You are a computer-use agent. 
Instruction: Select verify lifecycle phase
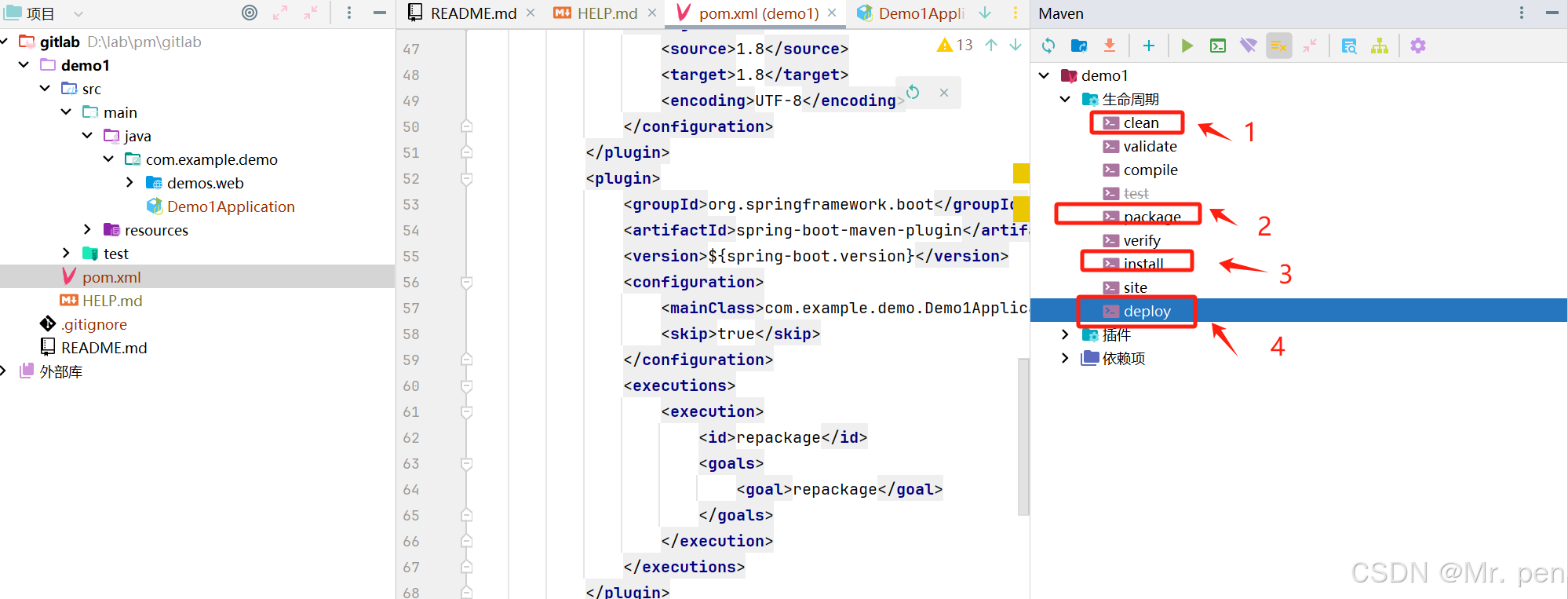pos(1132,240)
